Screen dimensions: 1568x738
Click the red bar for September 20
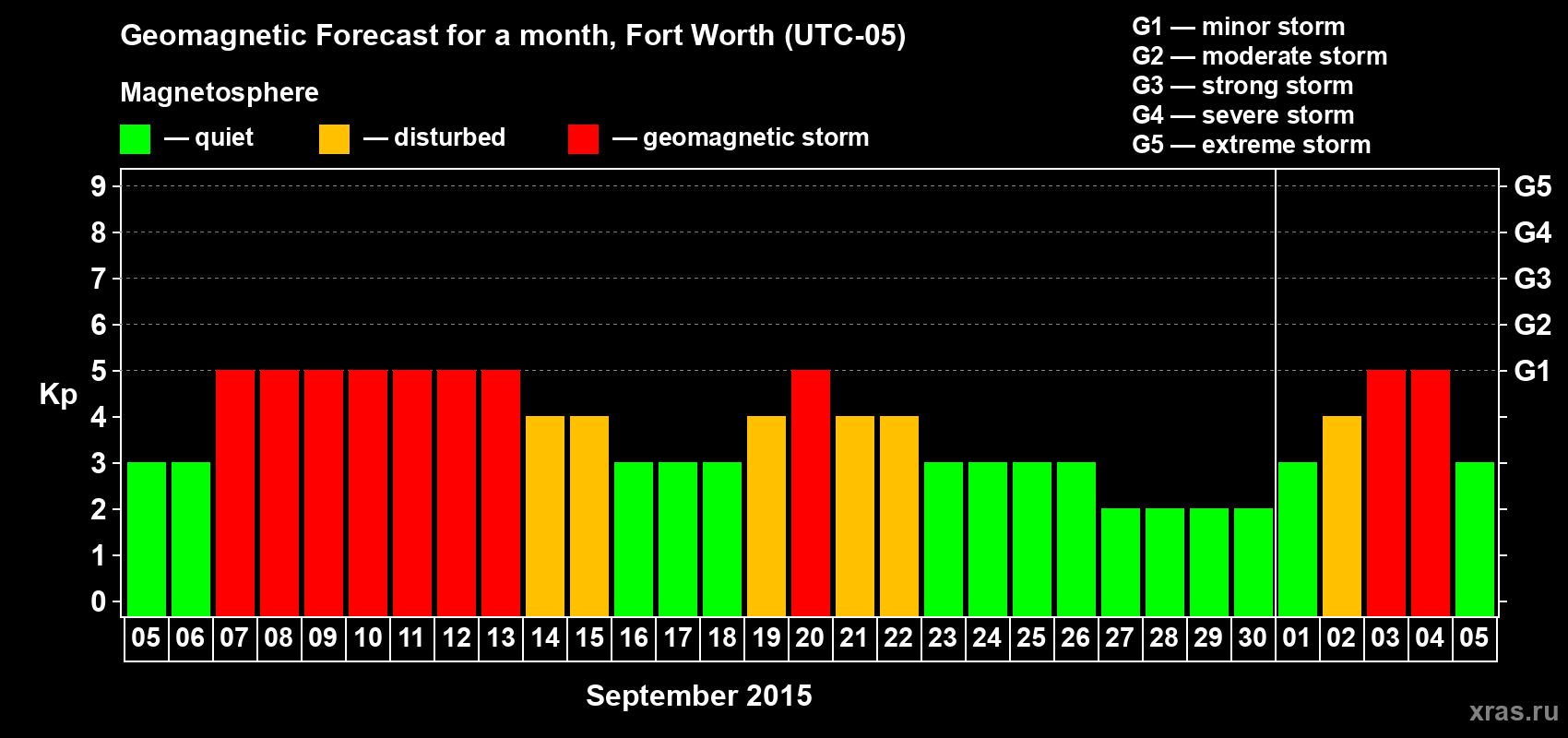pos(811,493)
